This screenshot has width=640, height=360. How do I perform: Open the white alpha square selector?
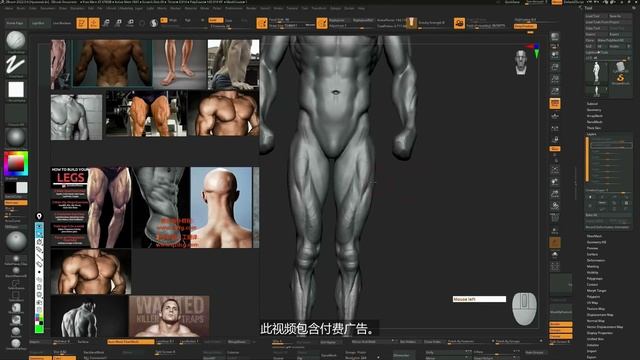tap(16, 90)
